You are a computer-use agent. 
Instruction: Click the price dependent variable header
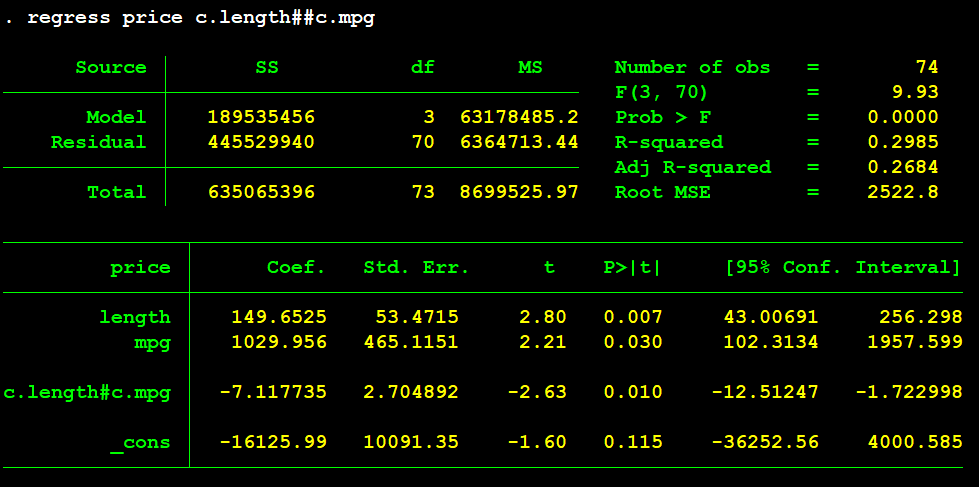click(x=140, y=268)
